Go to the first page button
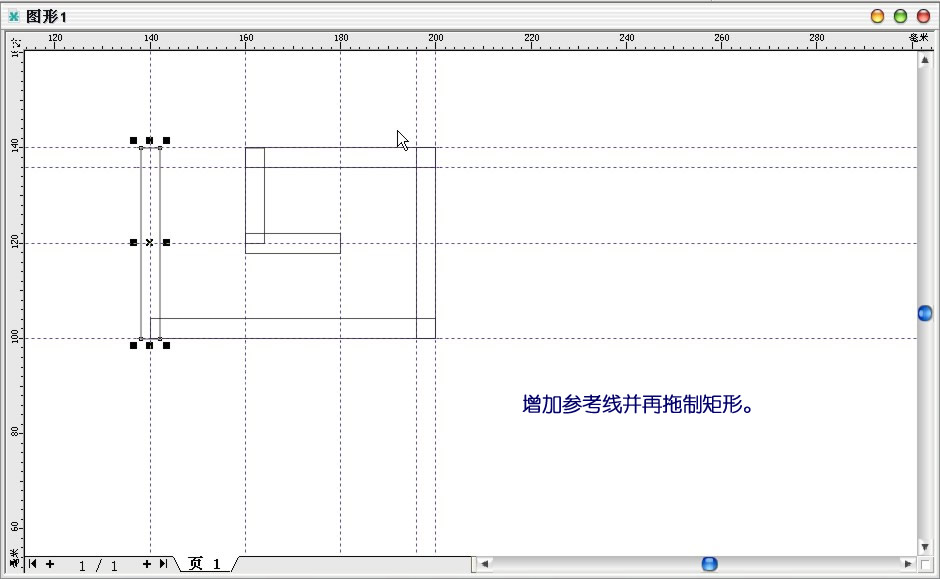 tap(32, 563)
